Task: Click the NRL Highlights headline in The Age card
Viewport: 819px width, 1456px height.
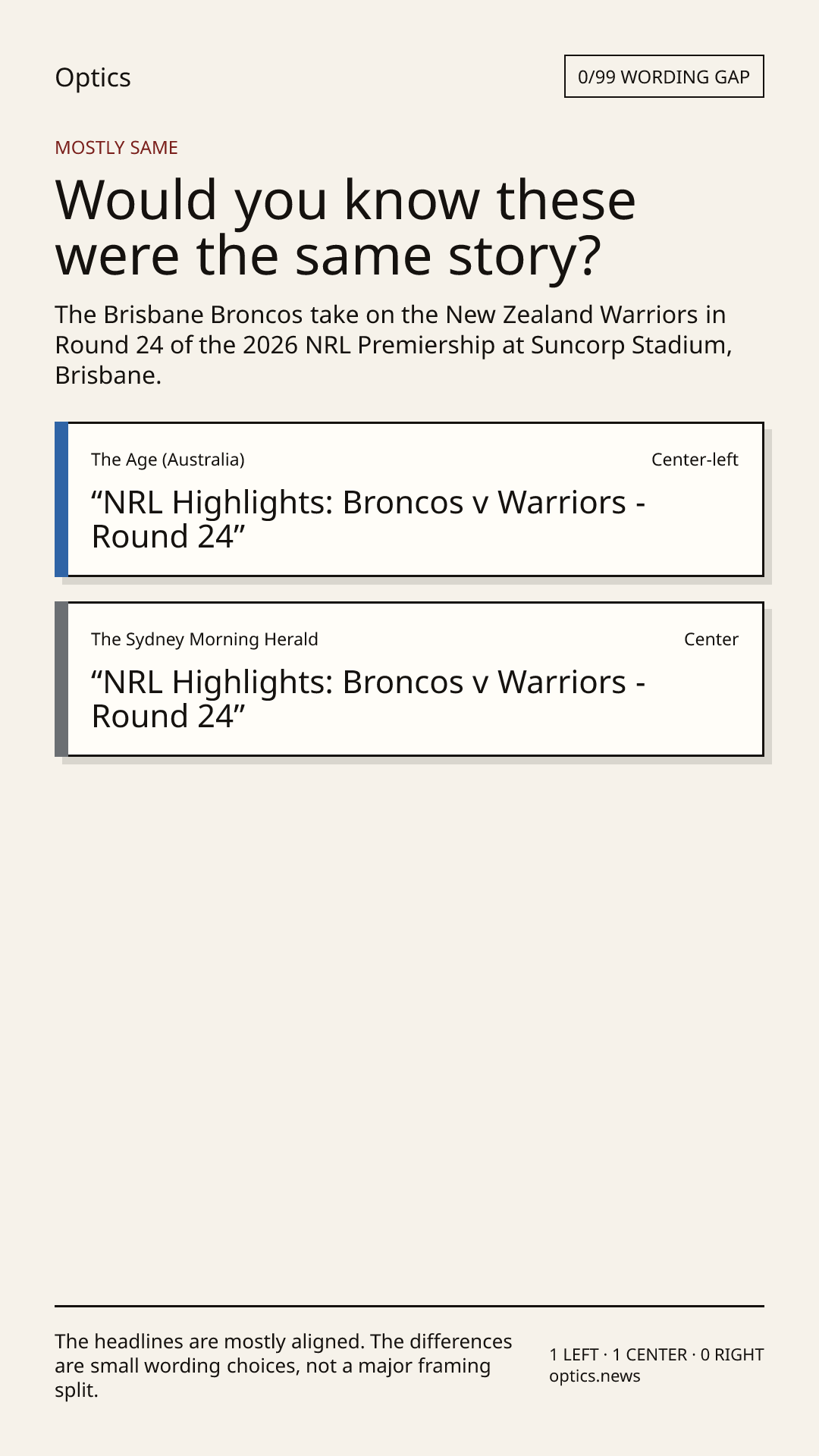Action: [369, 519]
